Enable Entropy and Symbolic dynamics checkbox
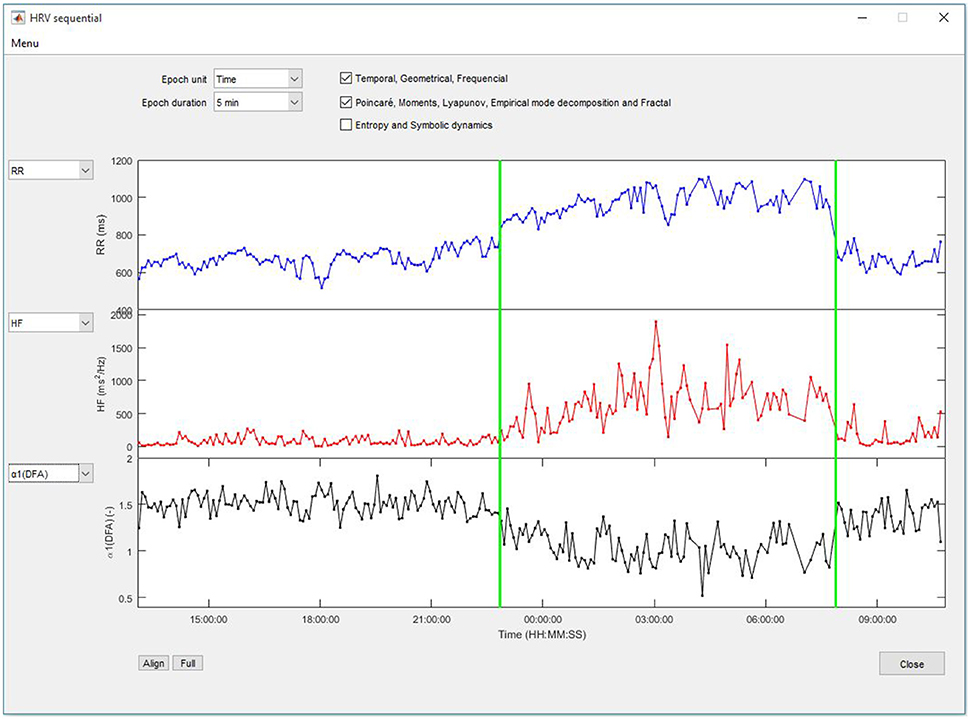Screen dimensions: 970x719 click(346, 125)
